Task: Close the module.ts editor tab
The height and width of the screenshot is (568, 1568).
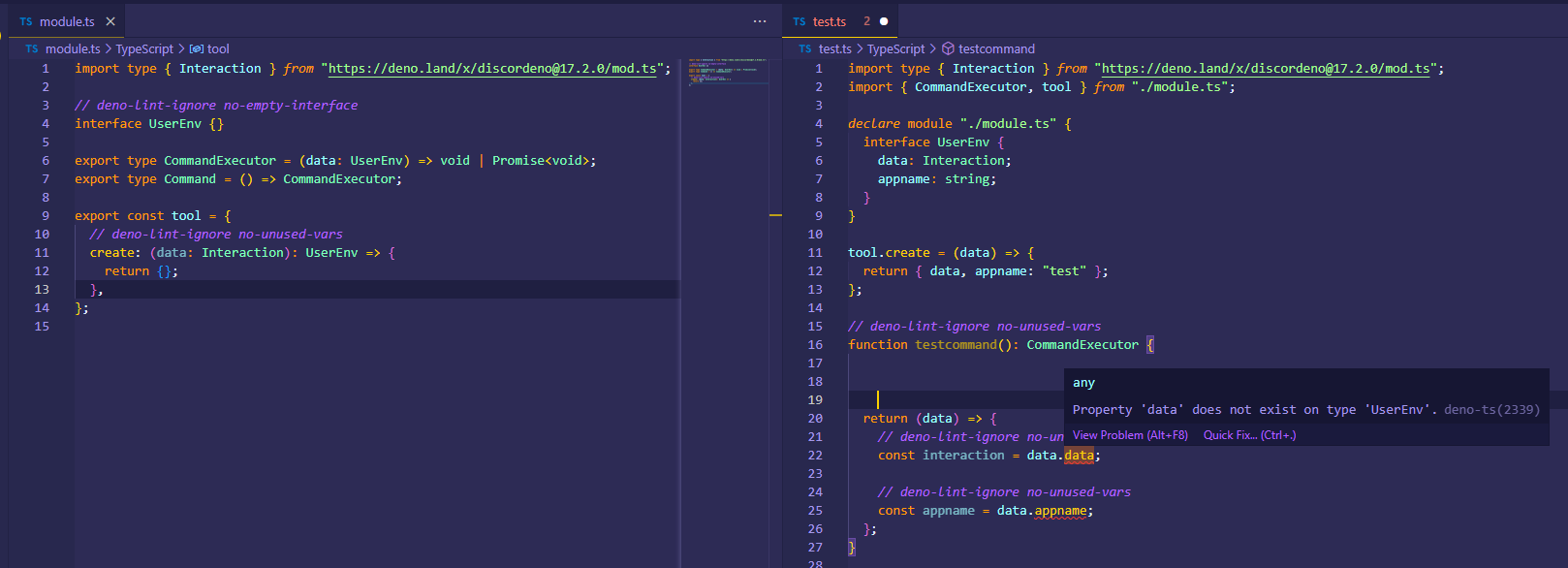Action: (110, 21)
